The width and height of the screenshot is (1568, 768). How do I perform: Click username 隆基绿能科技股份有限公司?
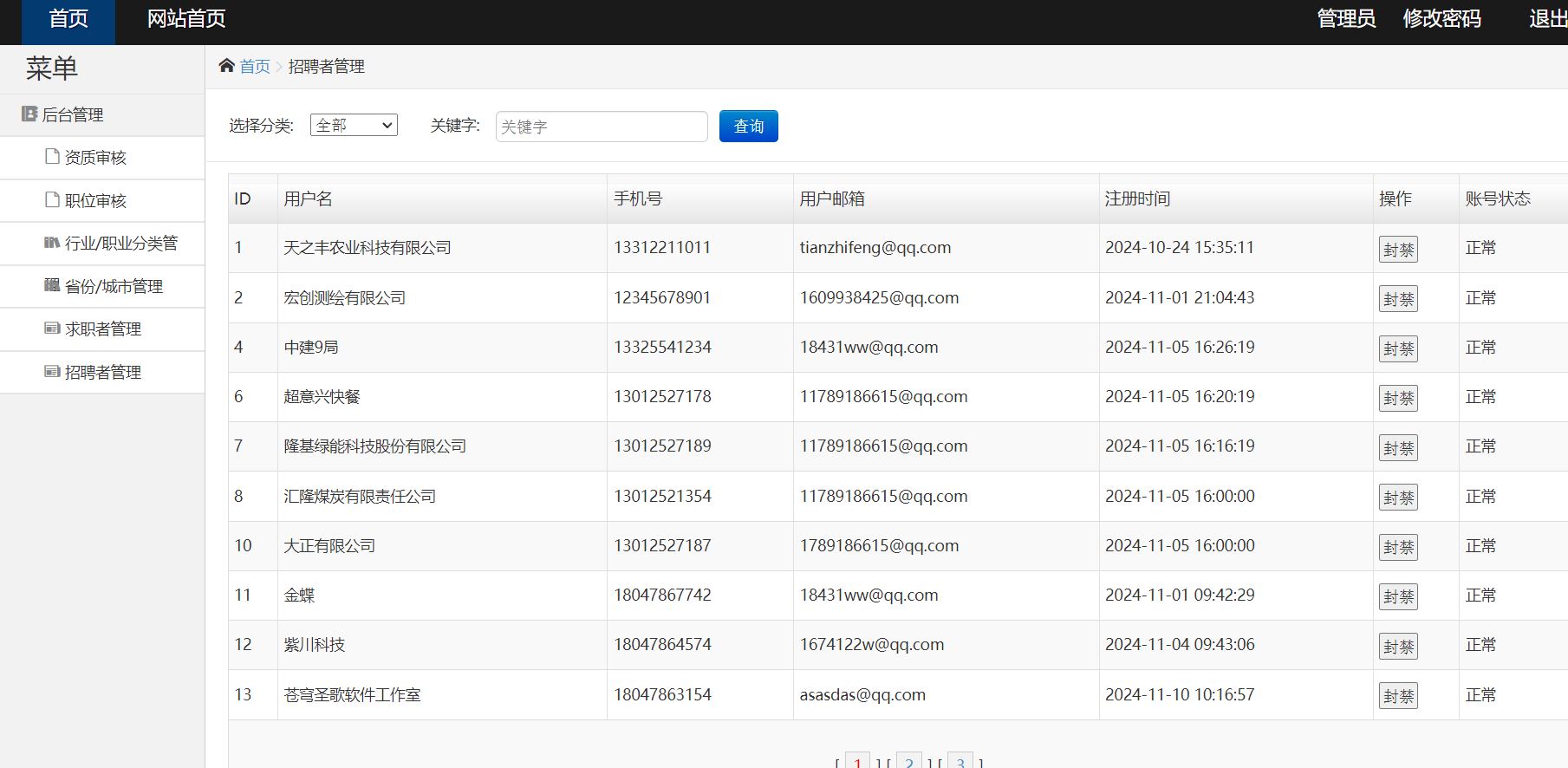click(374, 446)
